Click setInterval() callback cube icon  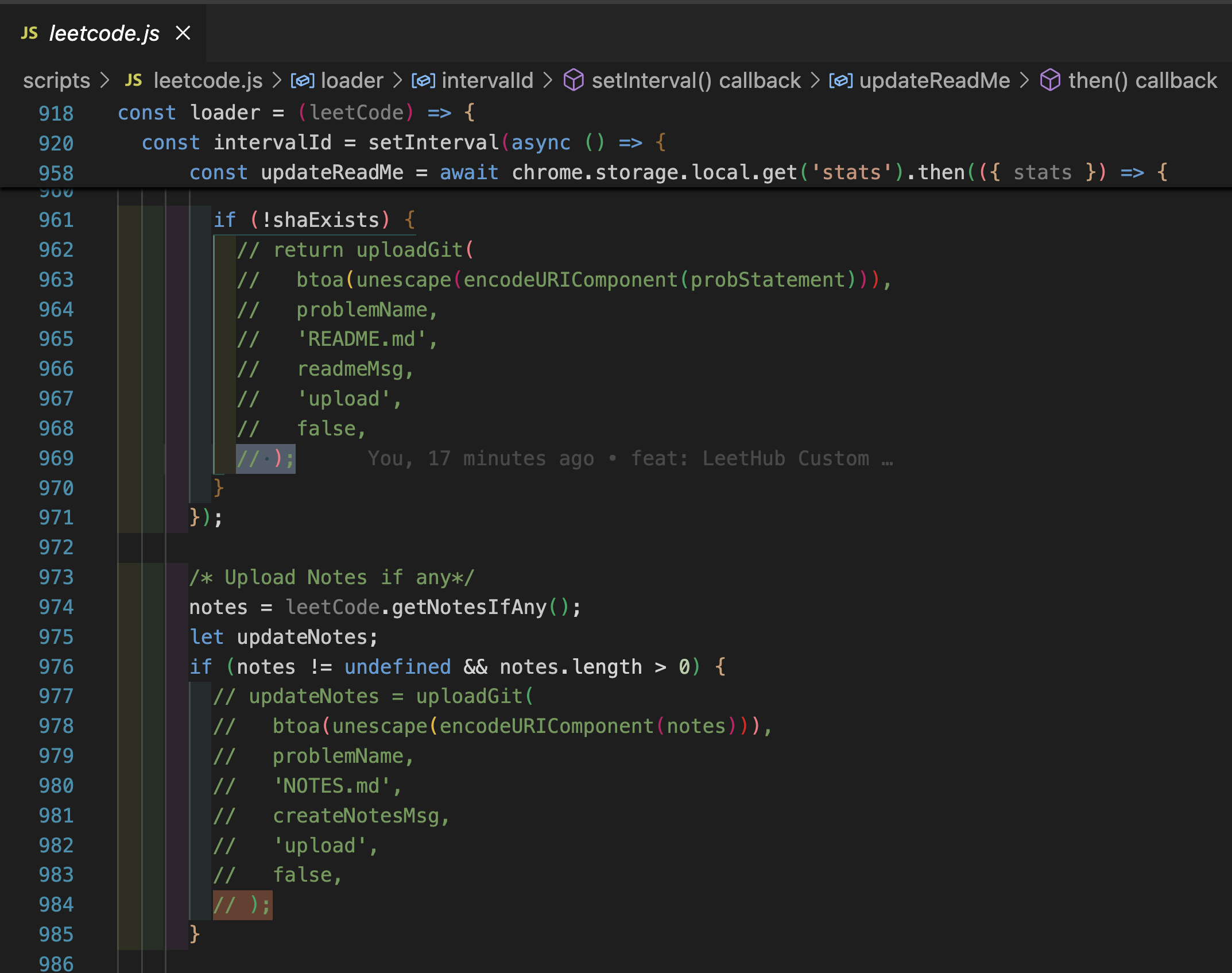tap(573, 80)
